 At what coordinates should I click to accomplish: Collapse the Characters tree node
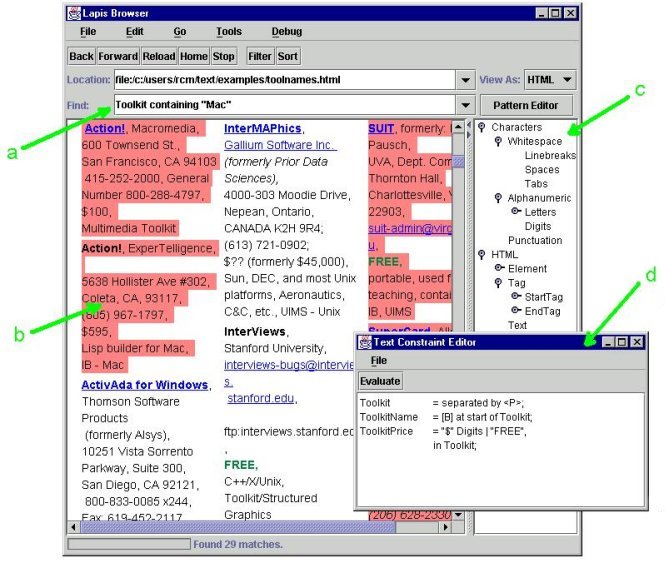482,127
